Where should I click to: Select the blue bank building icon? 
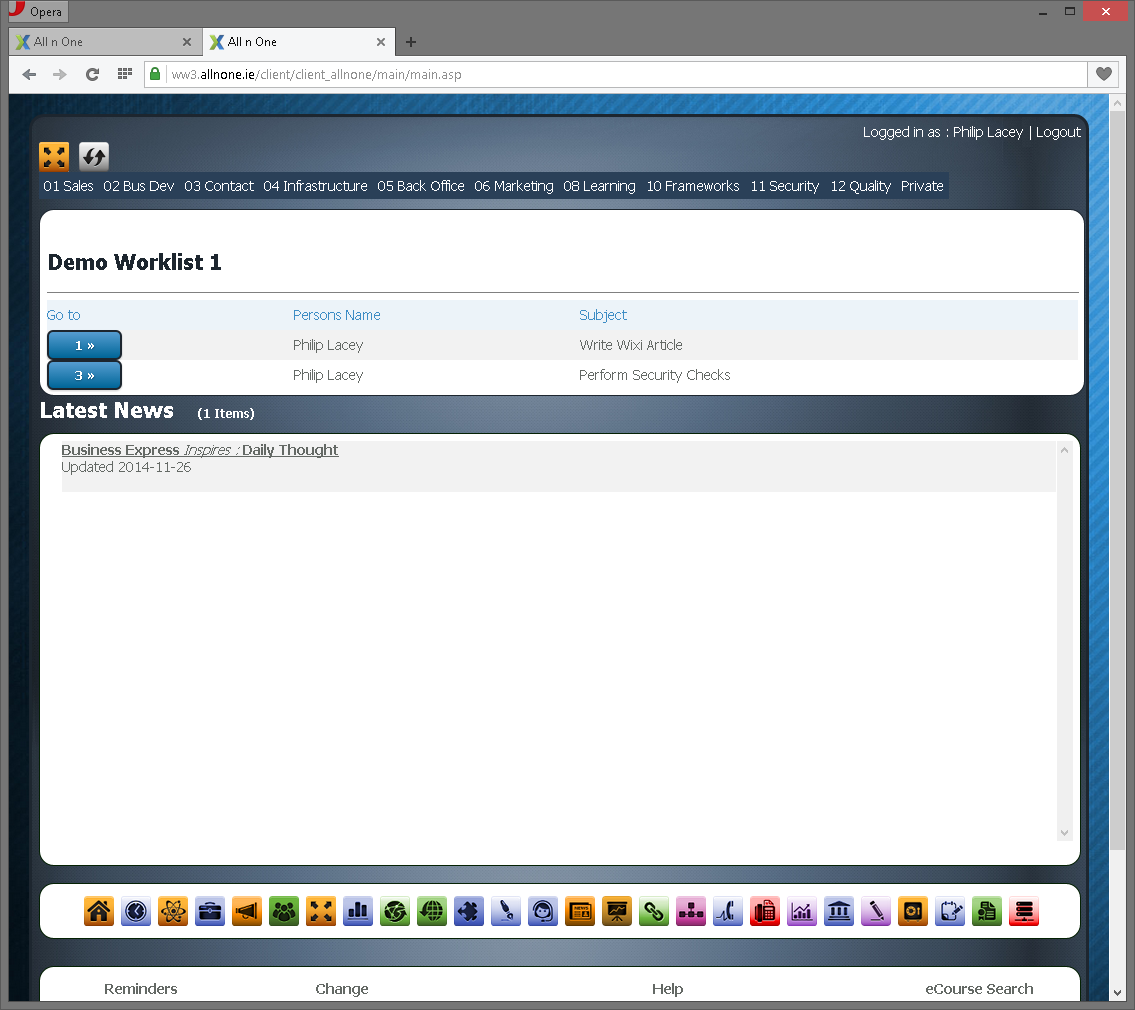838,911
